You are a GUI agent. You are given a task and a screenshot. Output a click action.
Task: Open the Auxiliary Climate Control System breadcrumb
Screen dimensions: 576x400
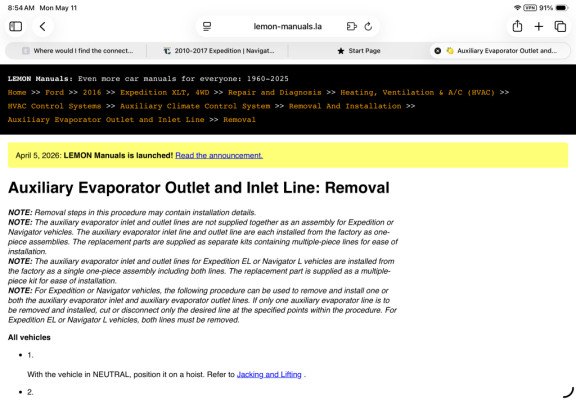click(x=195, y=106)
